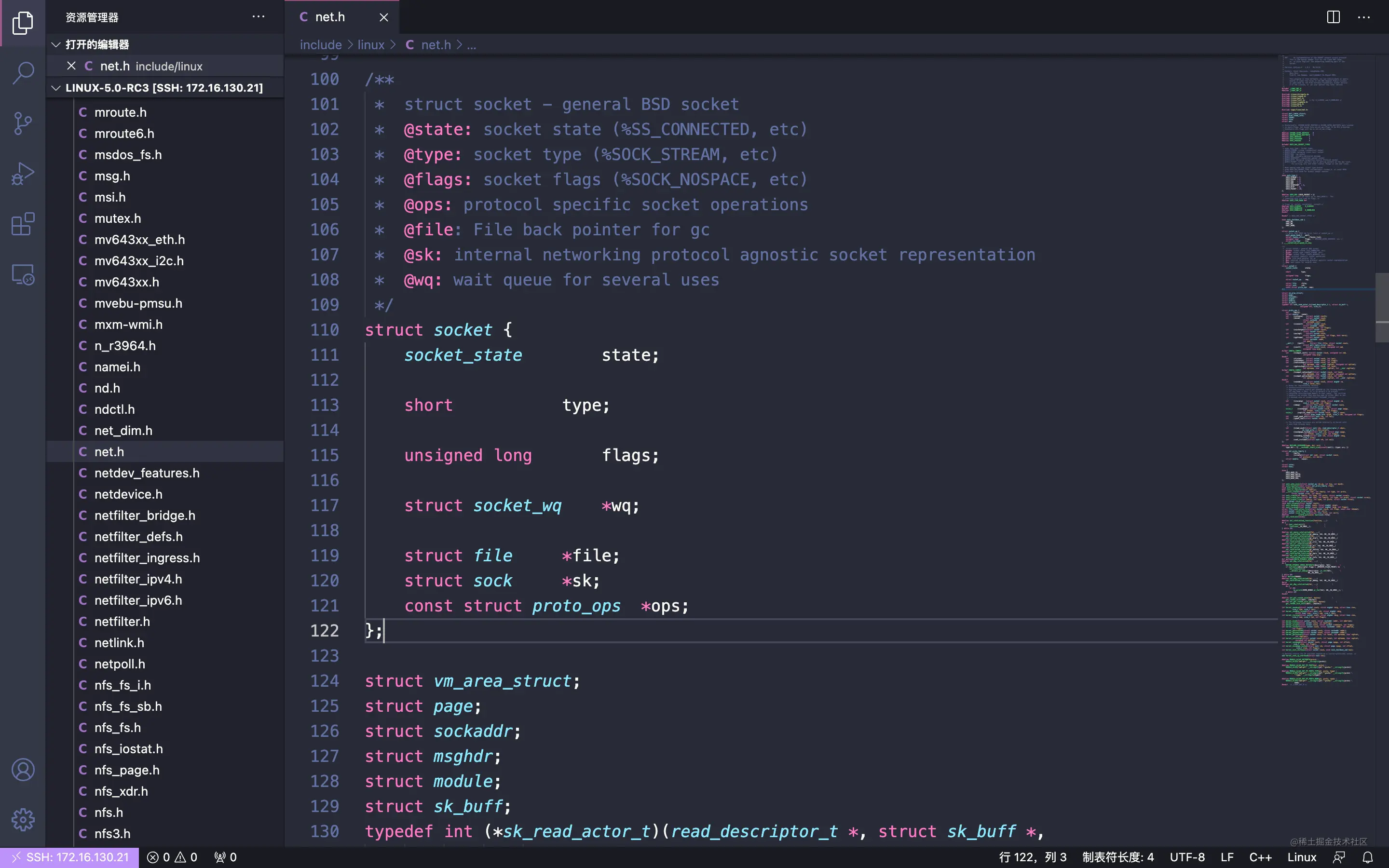Collapse the LINUX-5.0-RC3 folder section
The width and height of the screenshot is (1389, 868).
[55, 88]
